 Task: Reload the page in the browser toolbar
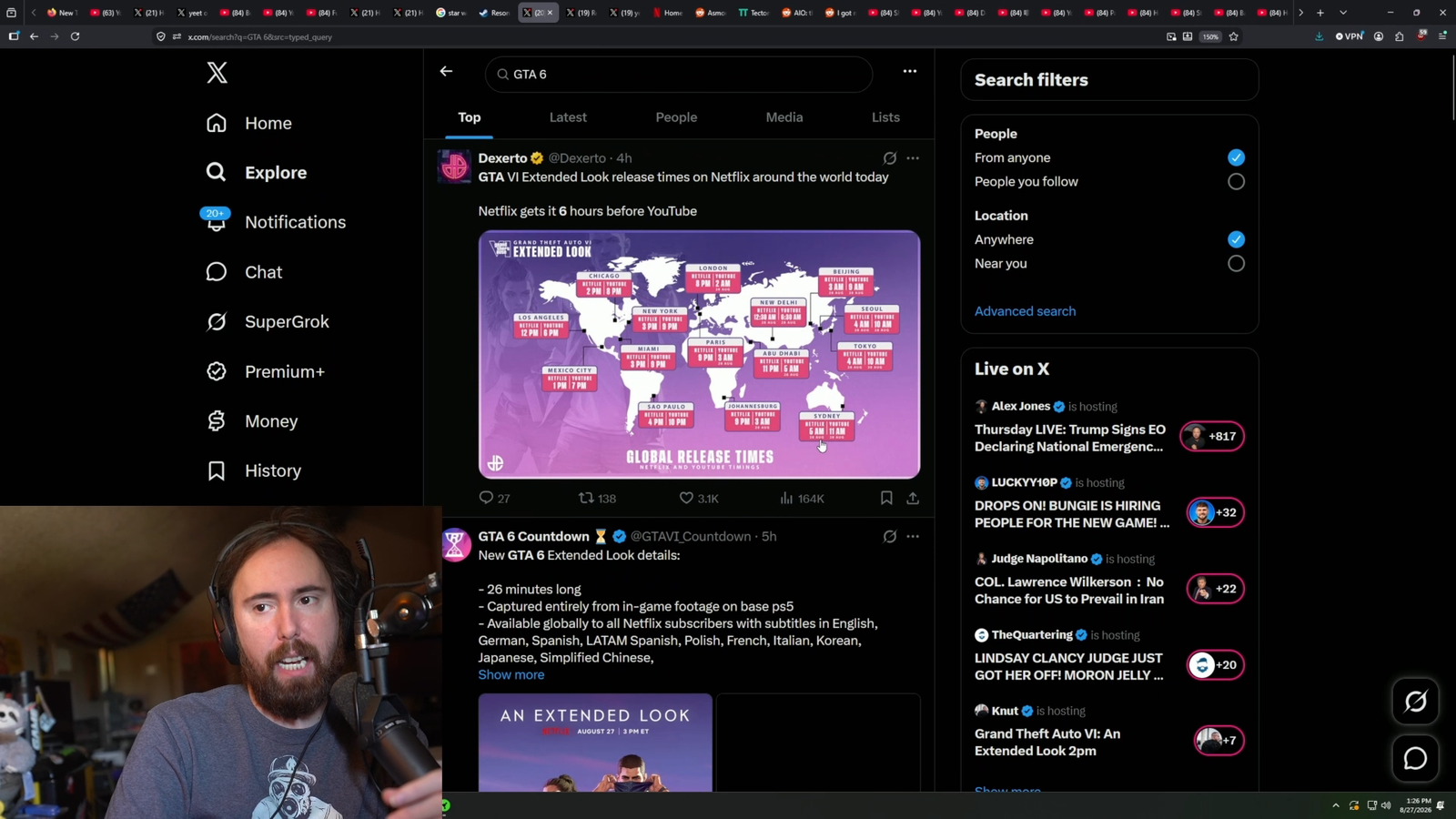[x=76, y=36]
